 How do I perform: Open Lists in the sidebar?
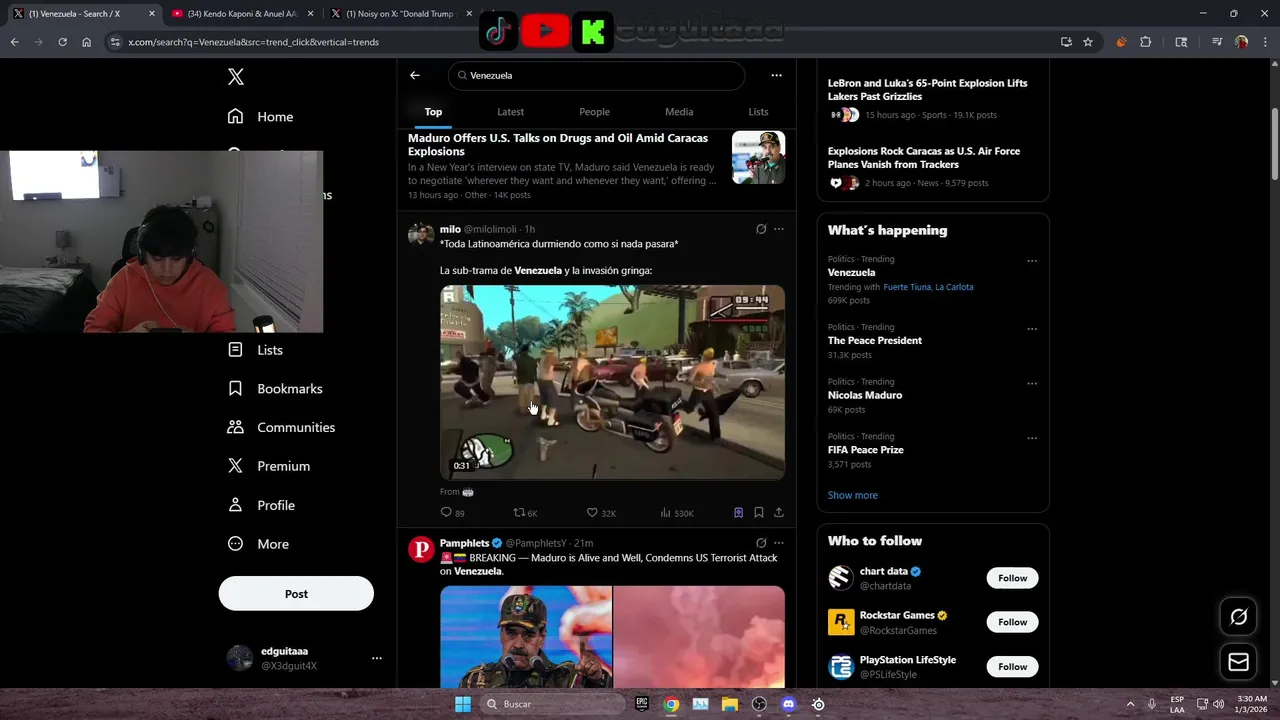pos(255,350)
